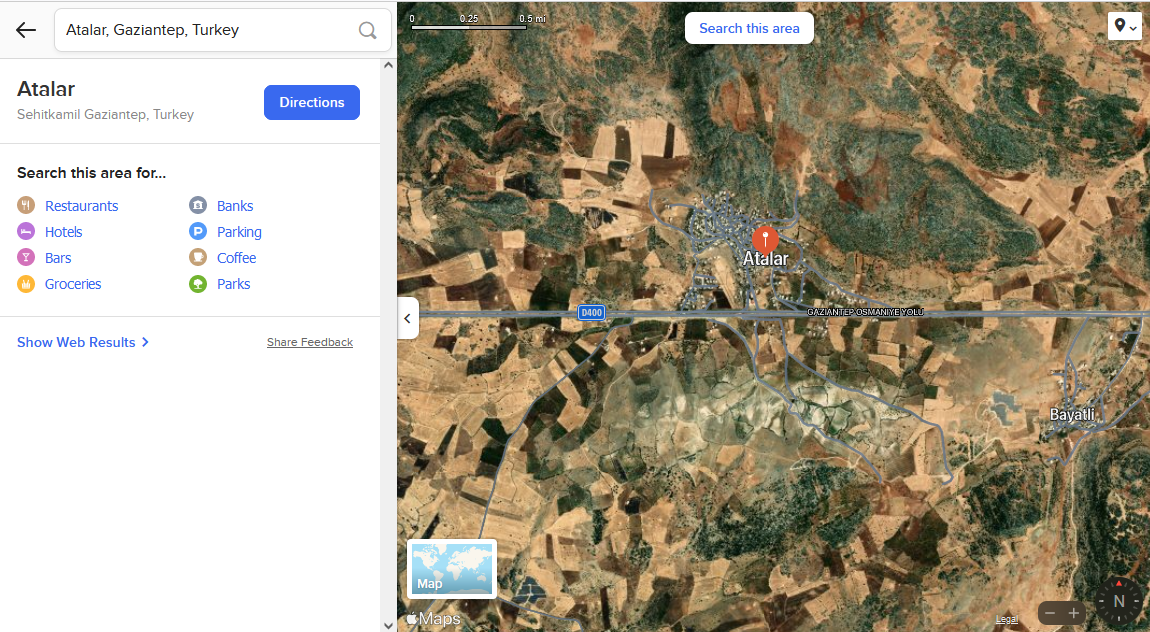
Task: Select the Hotels bed icon
Action: (26, 232)
